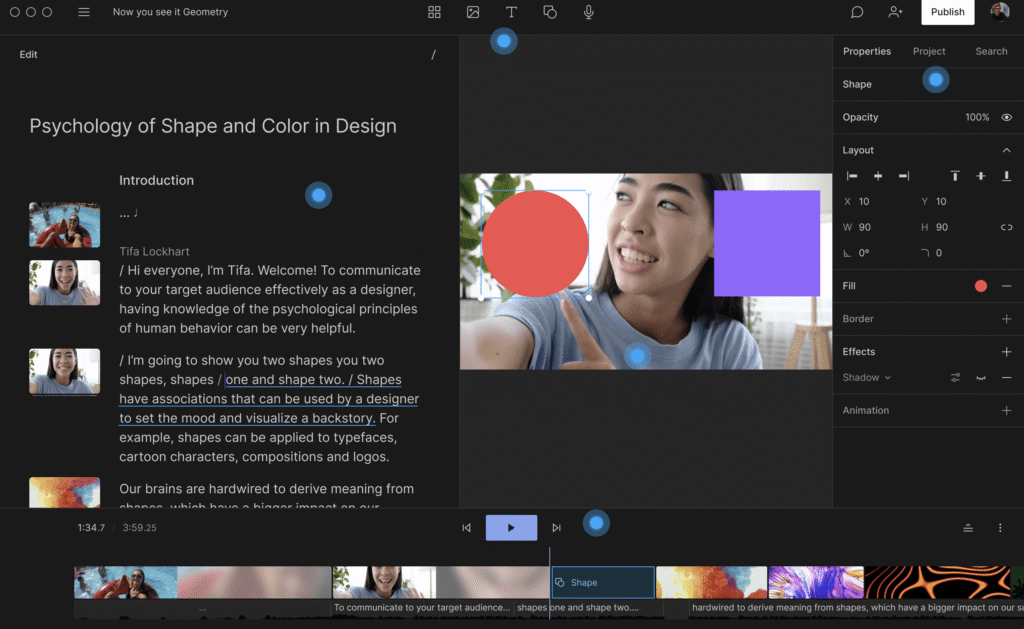
Task: Click the microphone recording icon
Action: (588, 12)
